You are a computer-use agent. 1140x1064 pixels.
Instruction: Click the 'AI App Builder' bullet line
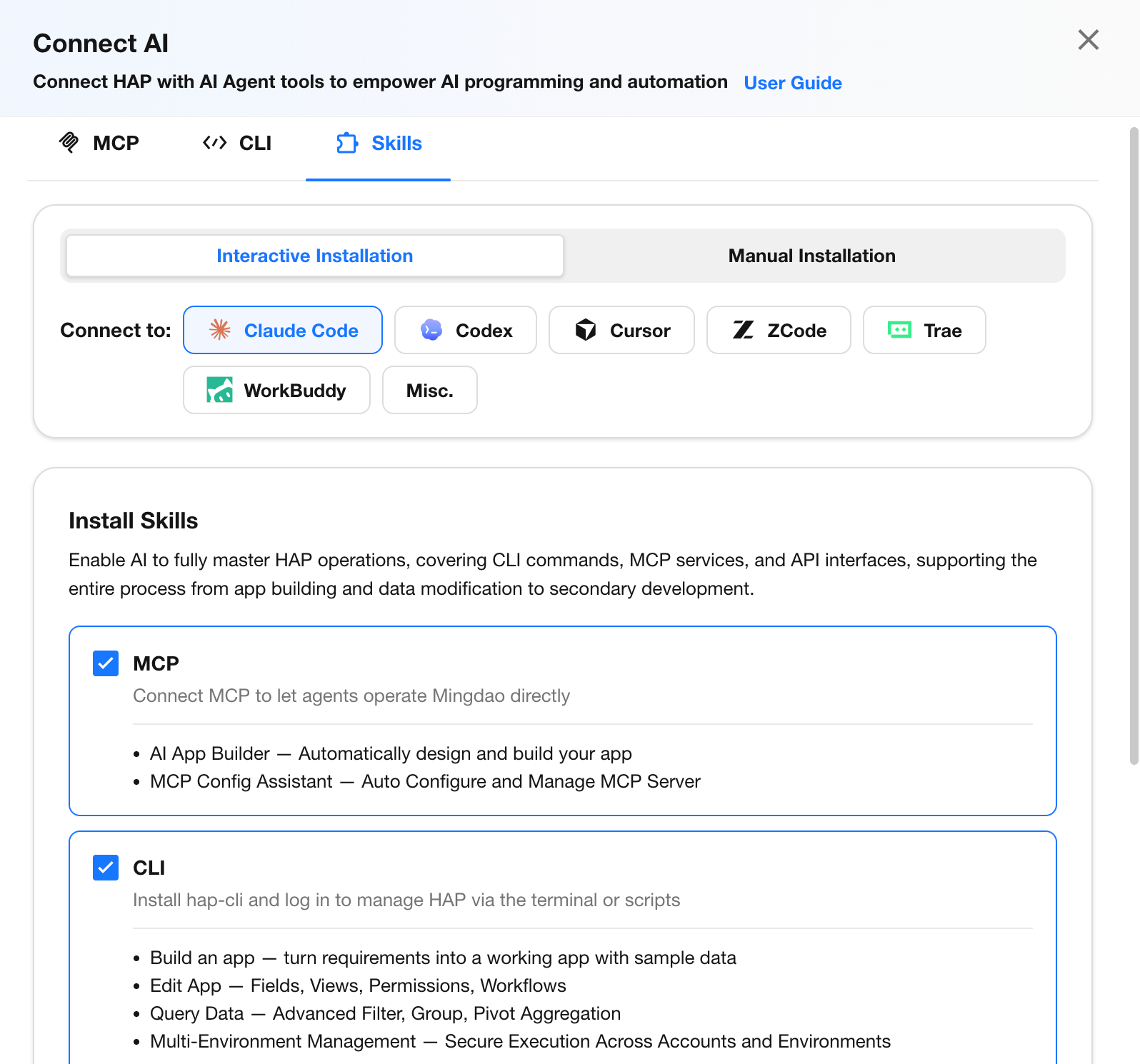(391, 753)
